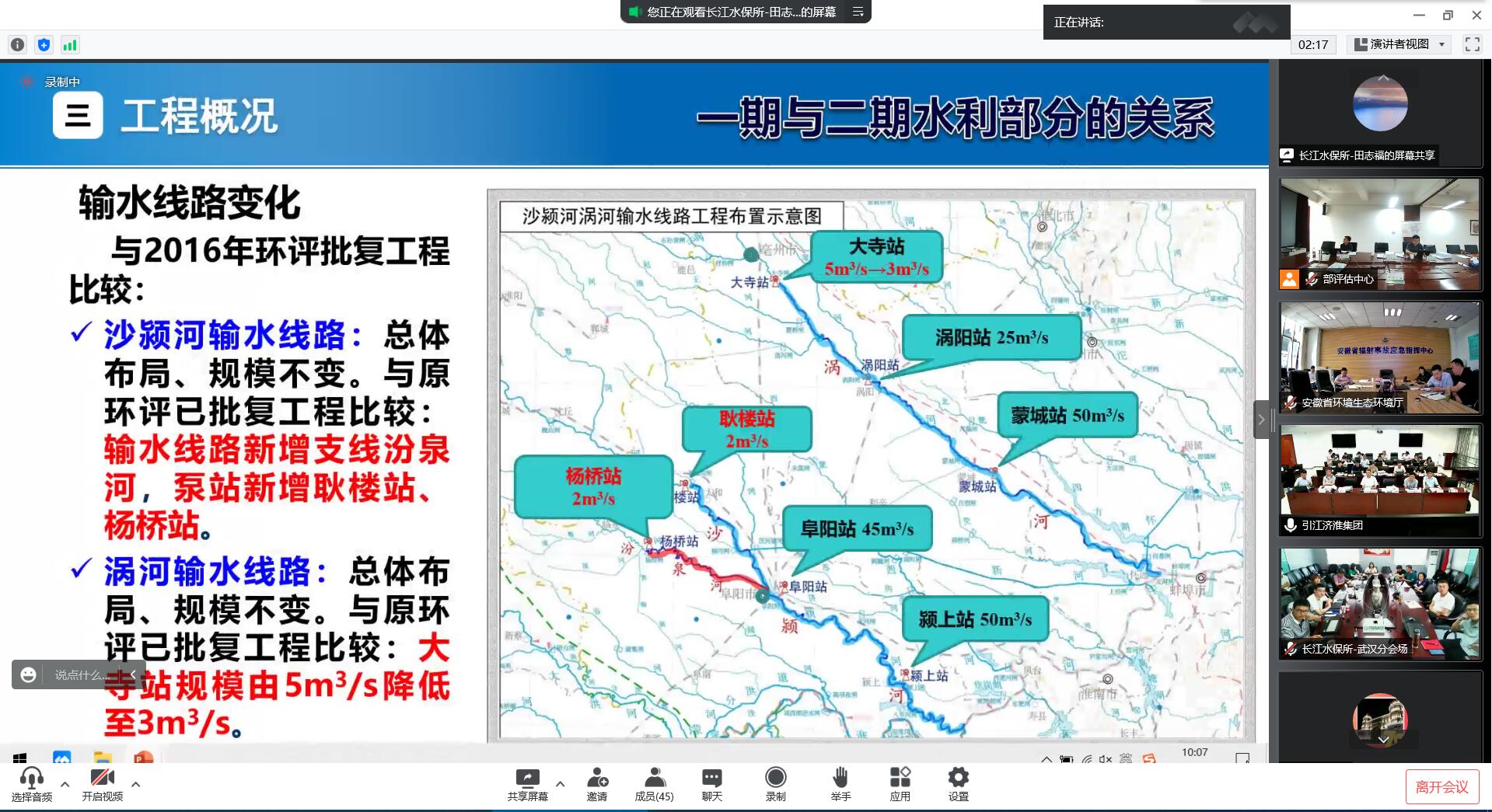Raise hand with the 举手 icon
The image size is (1492, 812).
pyautogui.click(x=840, y=784)
